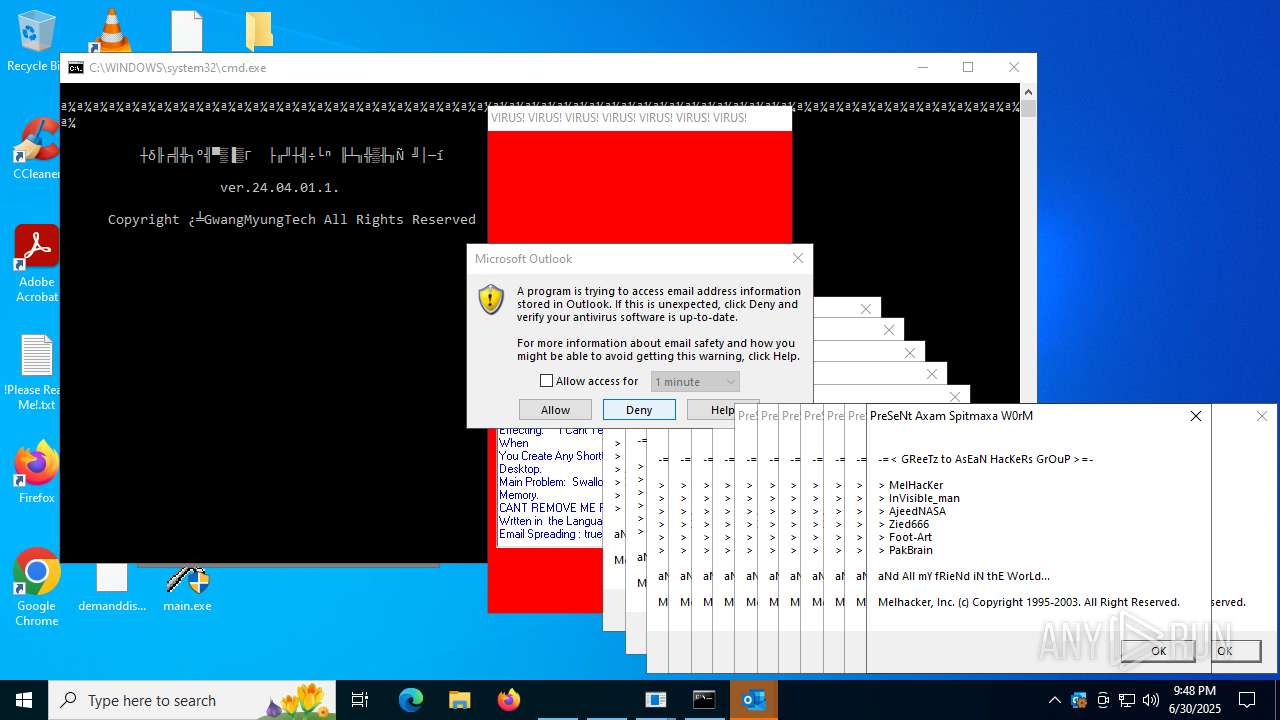This screenshot has width=1280, height=720.
Task: Click the ver.24.04.01.1. text in cmd
Action: (x=280, y=187)
